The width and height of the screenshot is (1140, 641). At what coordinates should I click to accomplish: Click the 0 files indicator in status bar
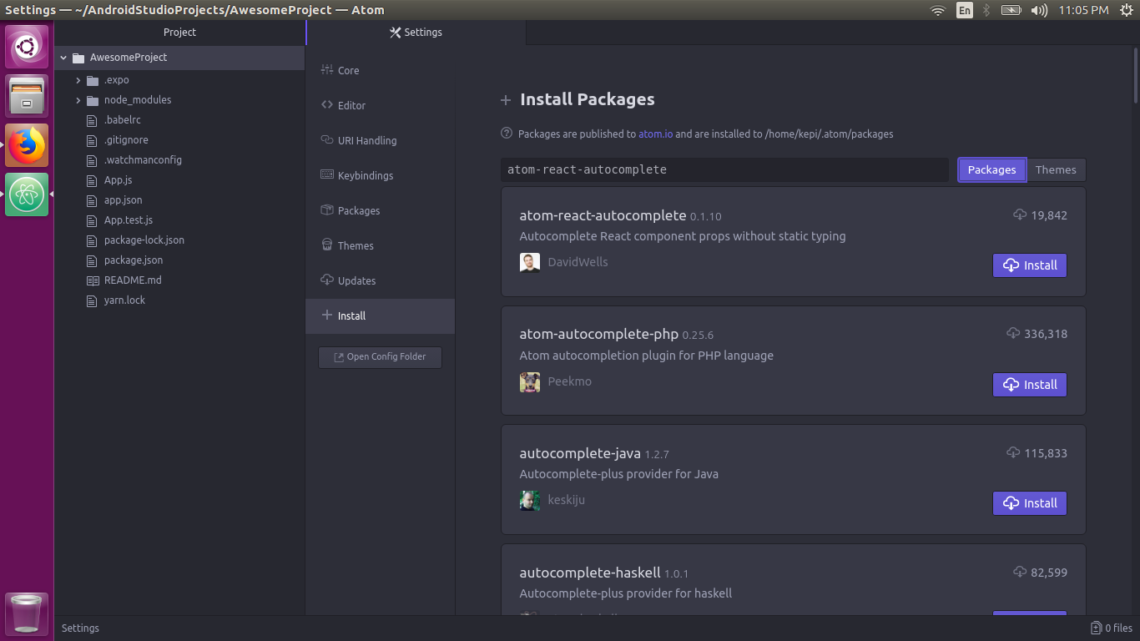pos(1111,628)
